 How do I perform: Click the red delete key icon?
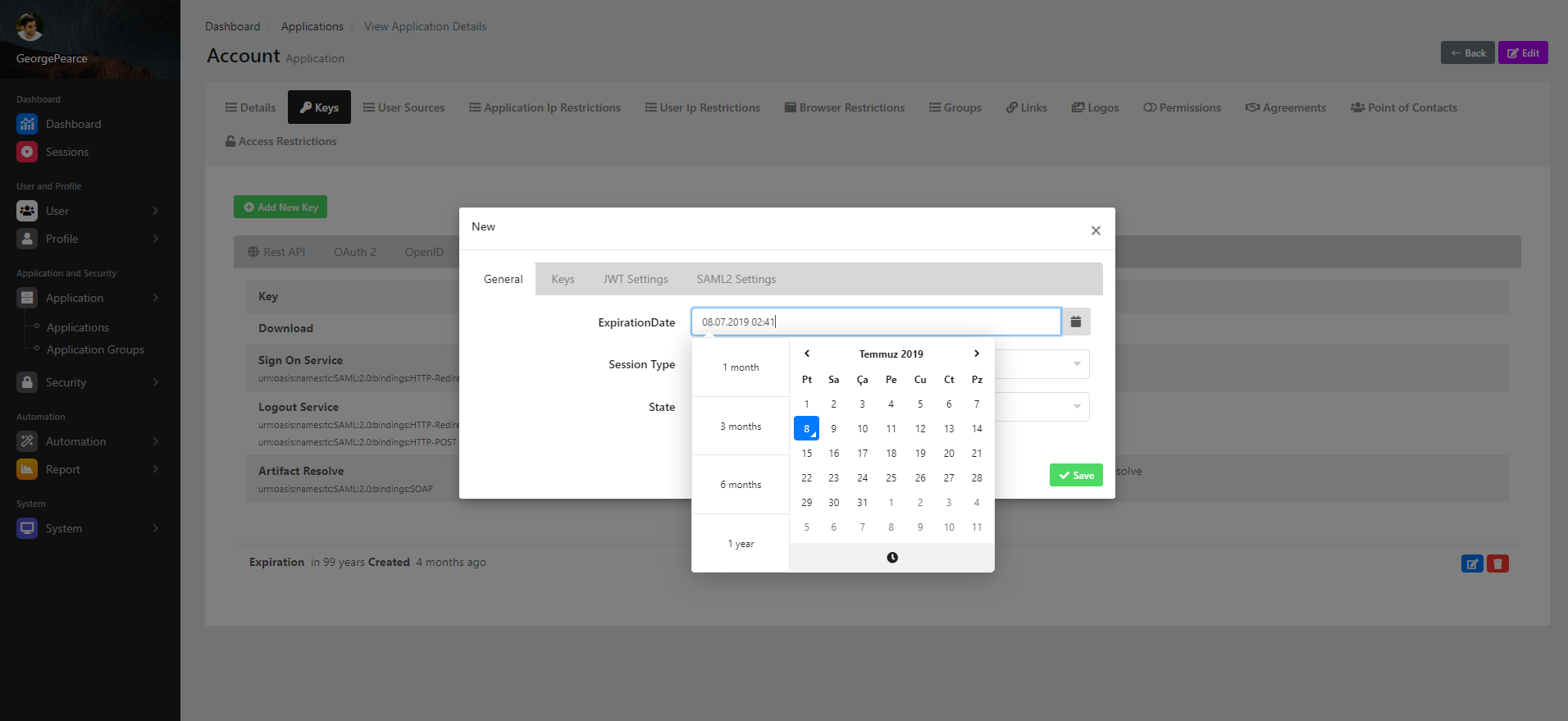point(1497,564)
